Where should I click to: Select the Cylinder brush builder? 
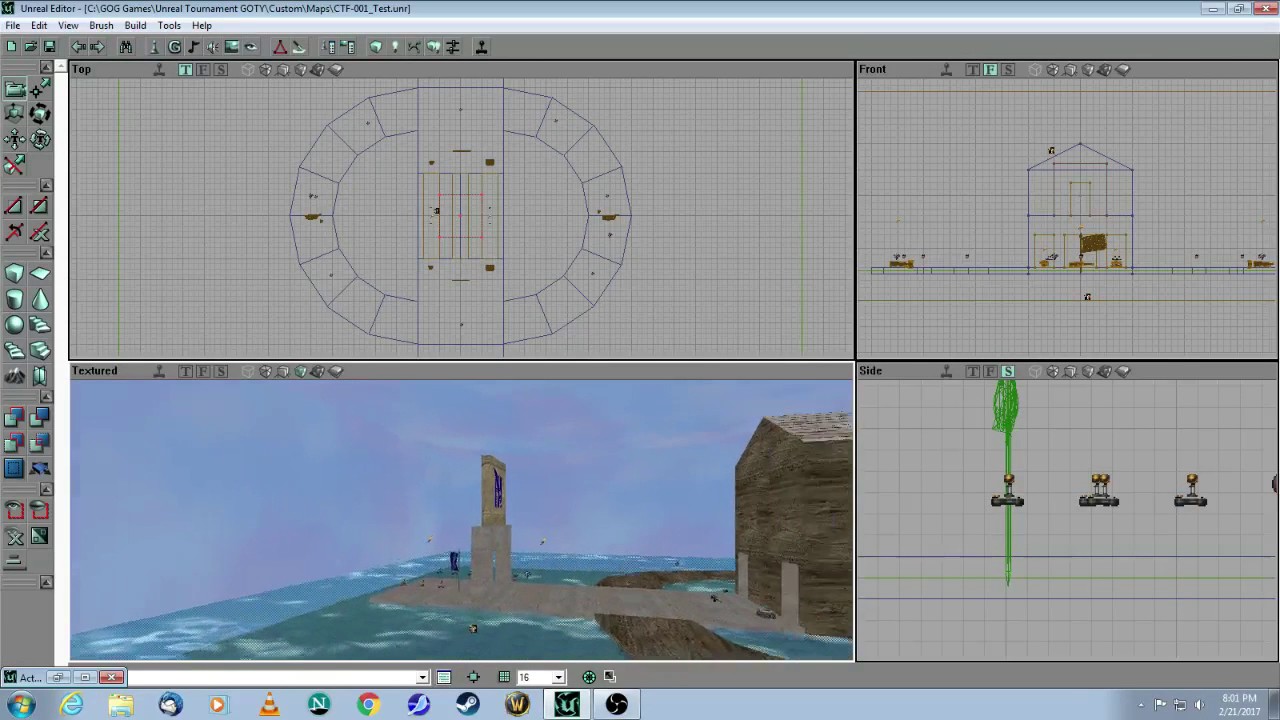[15, 299]
